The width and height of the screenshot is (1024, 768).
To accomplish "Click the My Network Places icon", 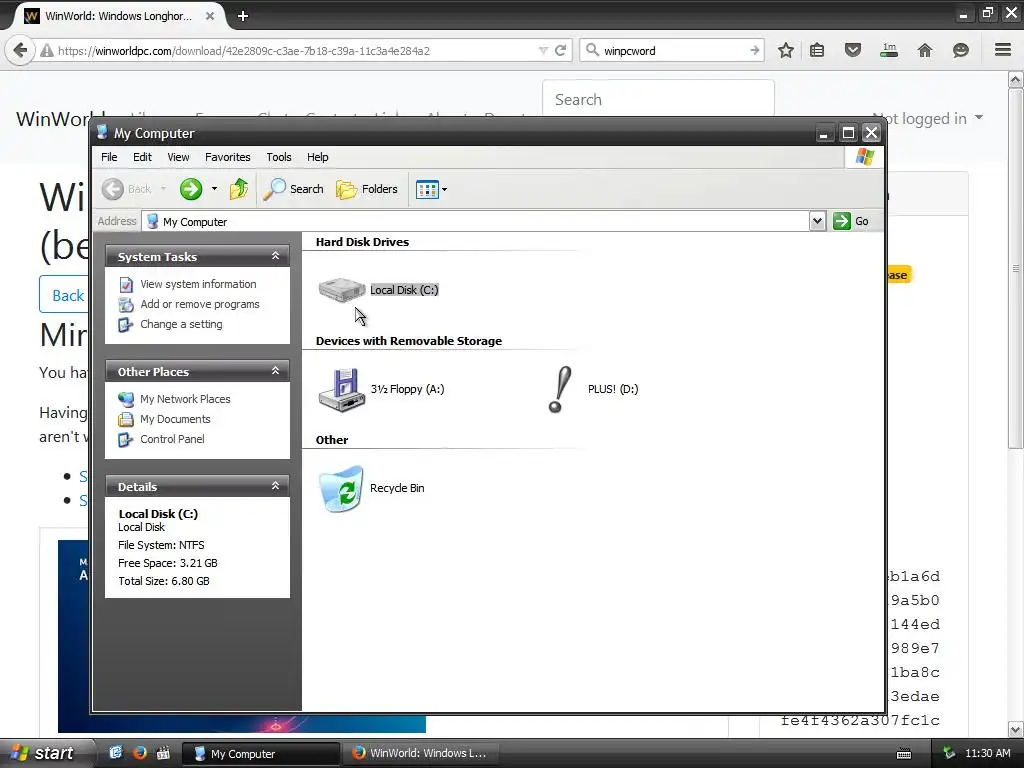I will (126, 399).
